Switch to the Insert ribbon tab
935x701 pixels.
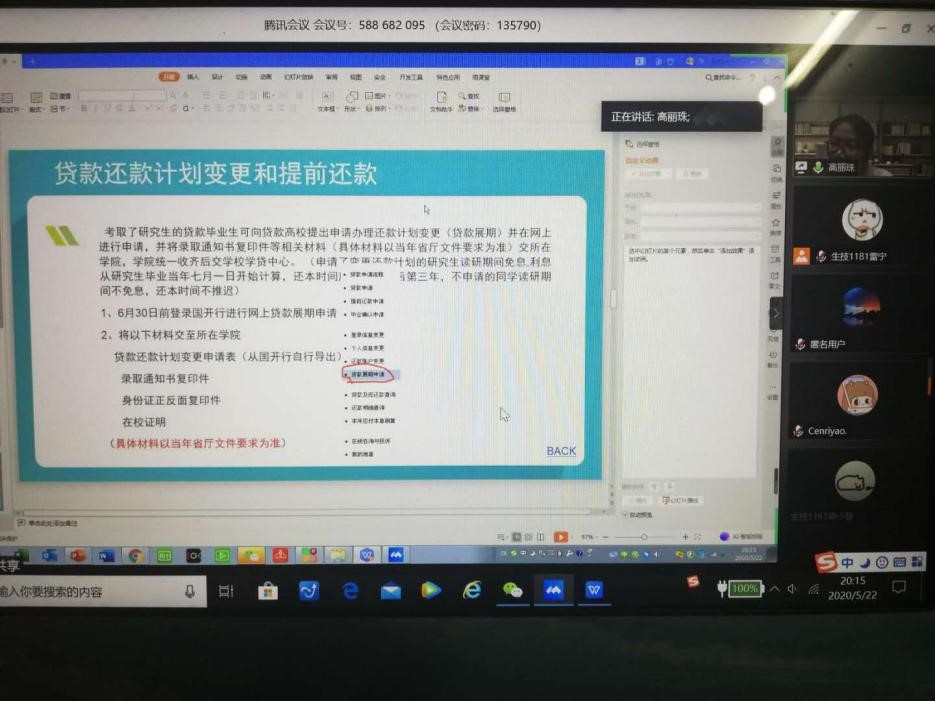193,76
